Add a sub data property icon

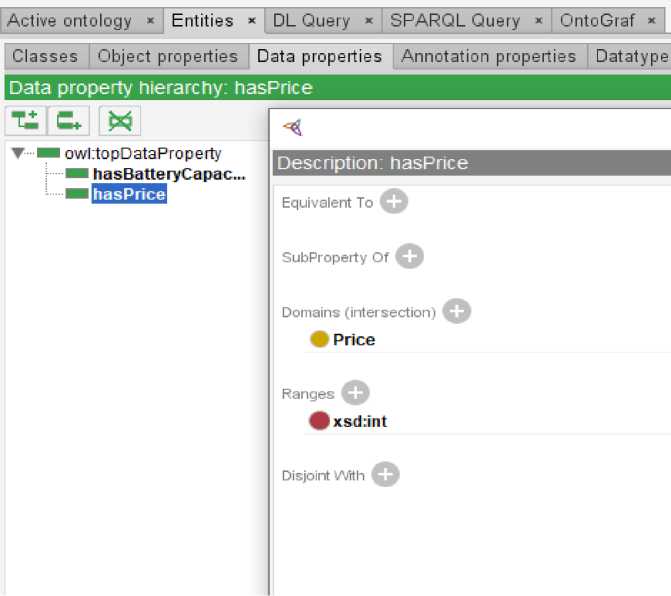[25, 121]
